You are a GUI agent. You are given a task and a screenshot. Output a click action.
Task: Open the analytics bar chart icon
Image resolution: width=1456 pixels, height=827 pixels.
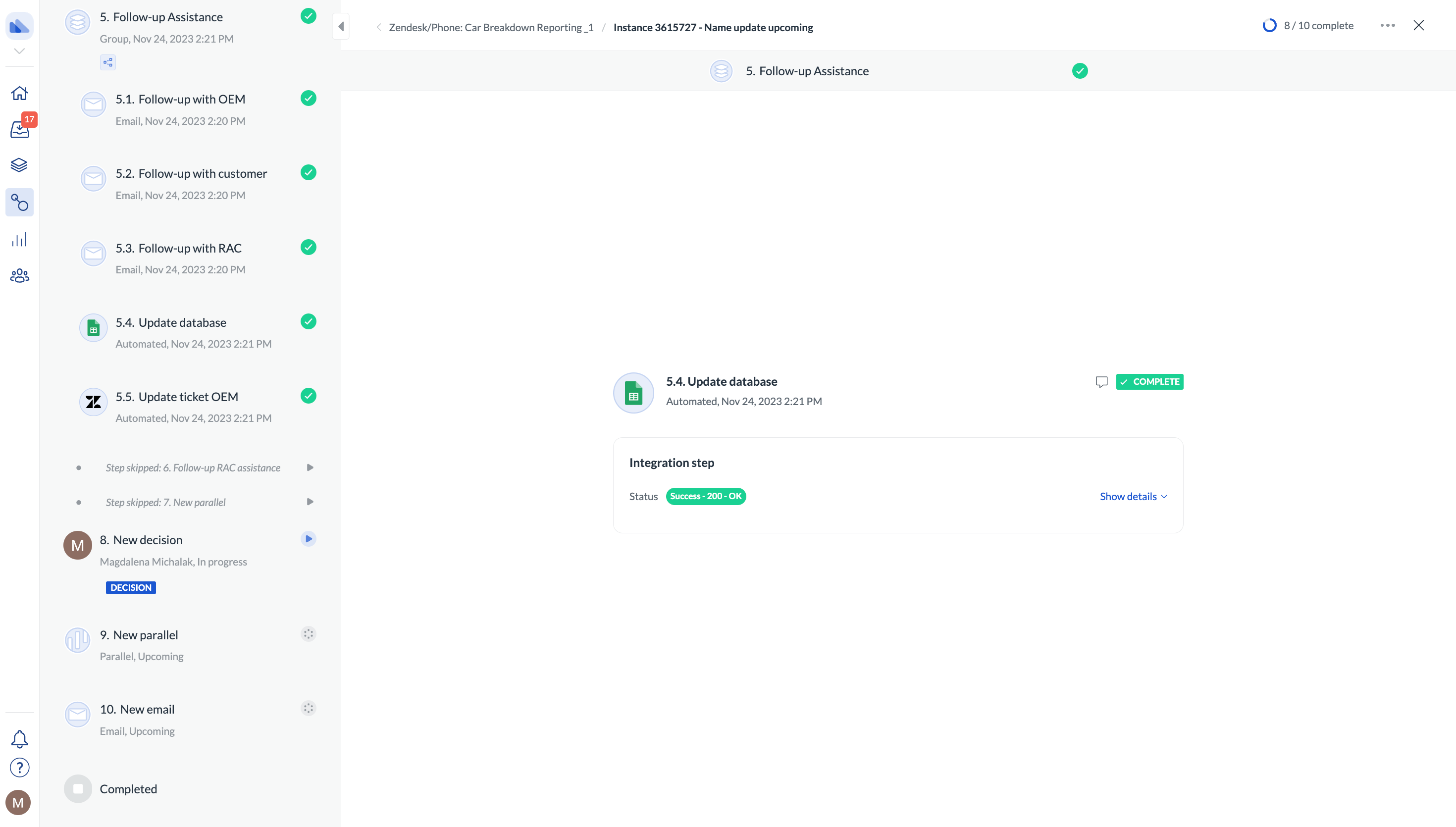(19, 239)
